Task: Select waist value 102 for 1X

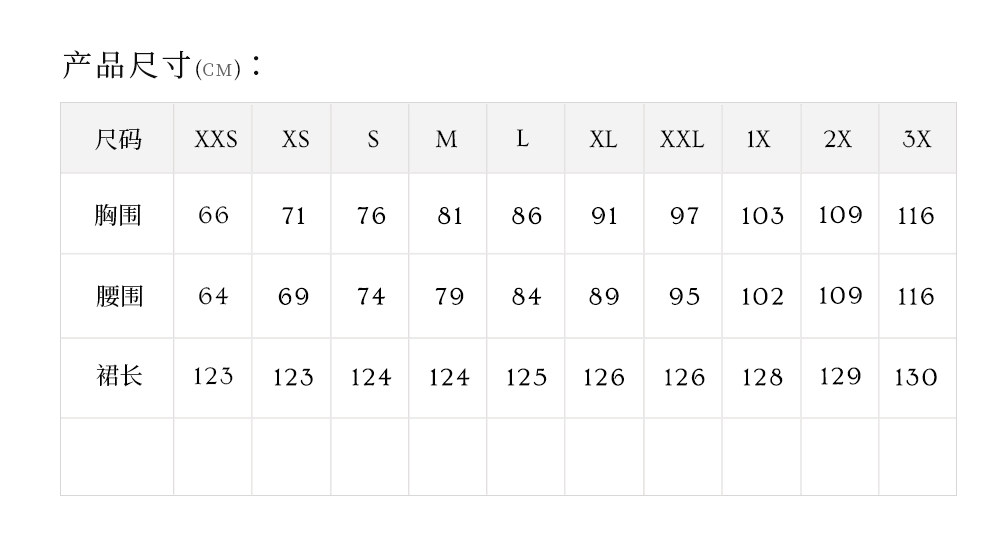Action: pyautogui.click(x=762, y=297)
